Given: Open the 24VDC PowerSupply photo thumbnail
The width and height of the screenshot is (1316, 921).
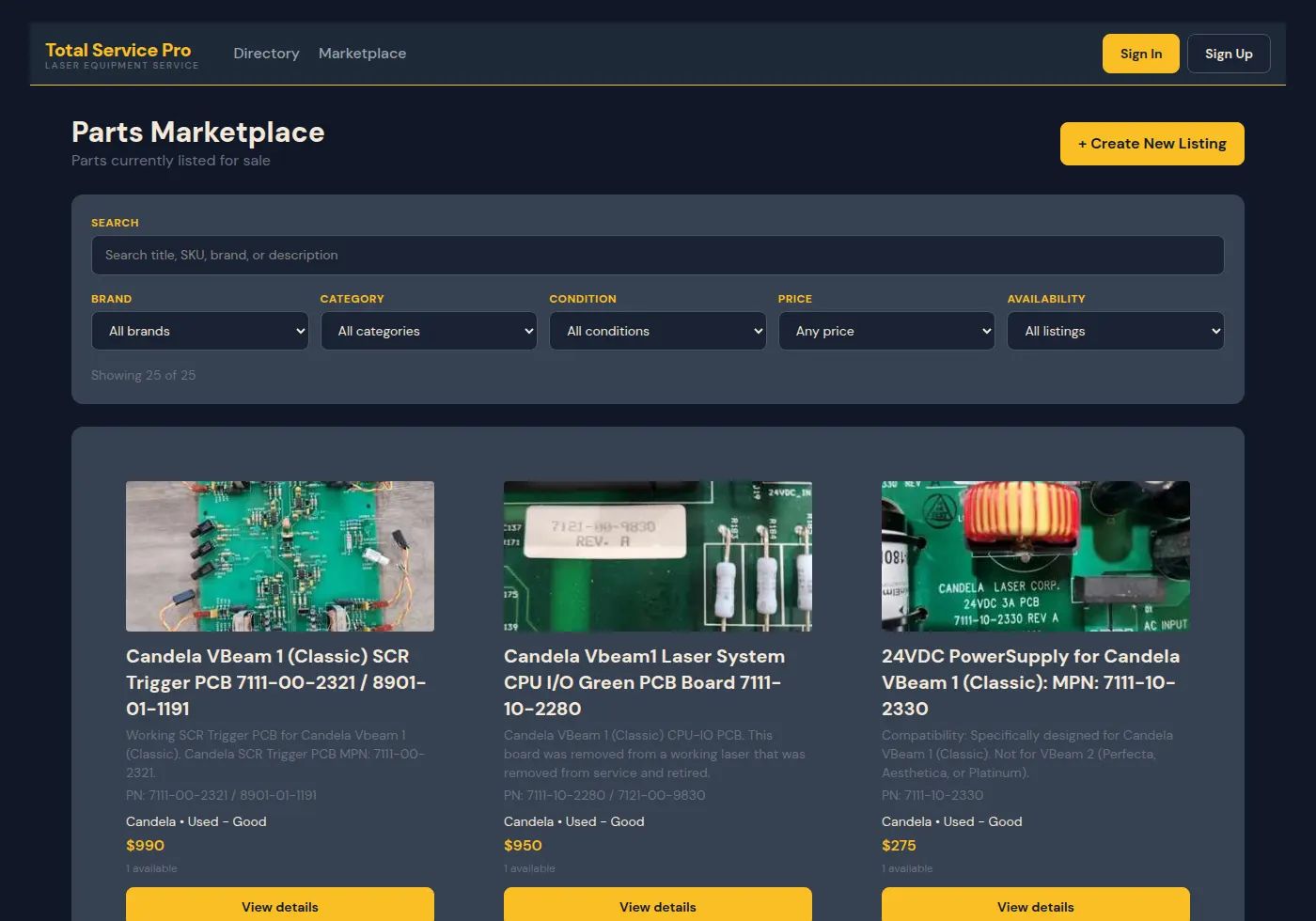Looking at the screenshot, I should click(1036, 556).
